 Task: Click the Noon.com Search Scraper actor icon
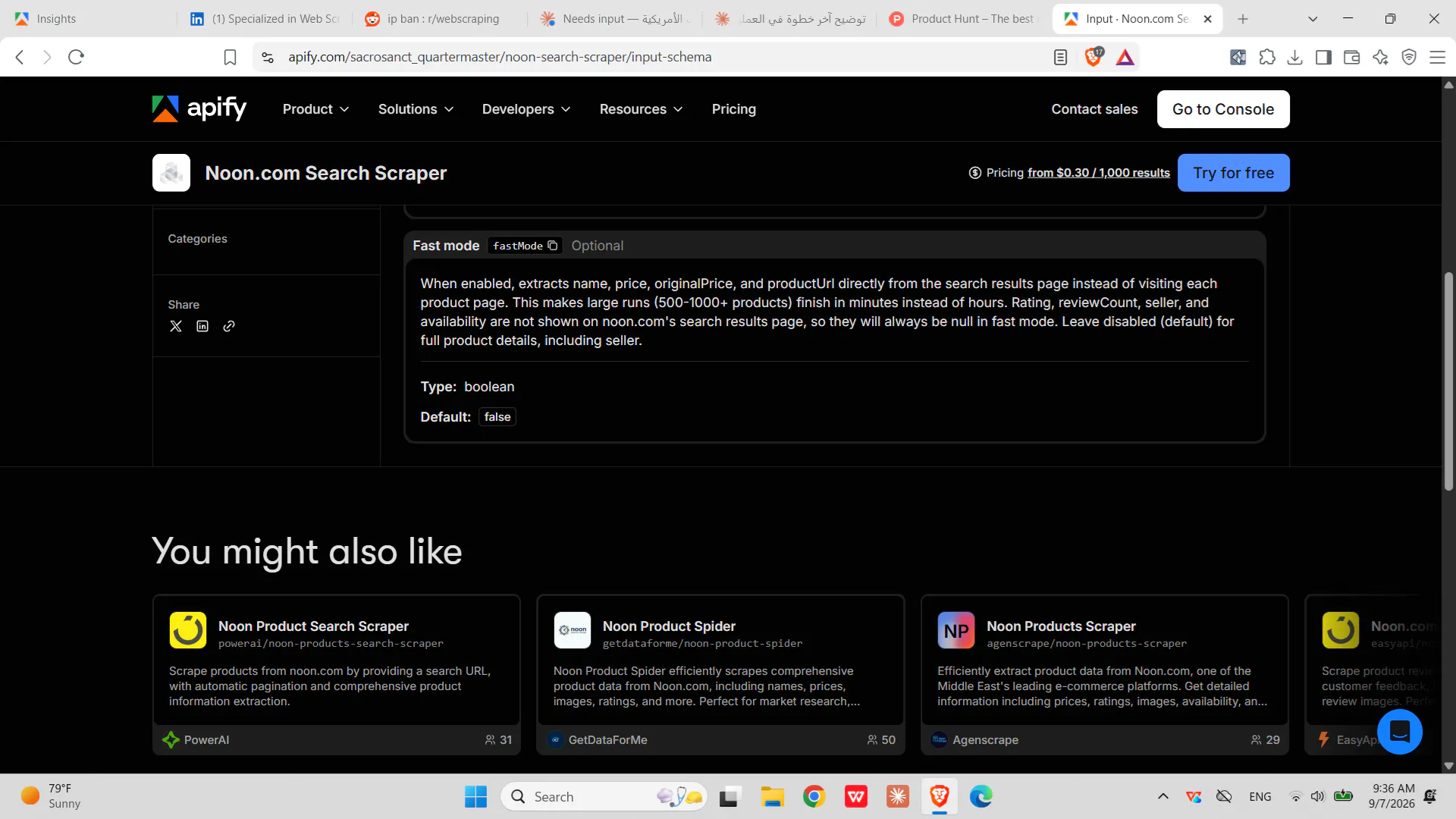coord(171,173)
